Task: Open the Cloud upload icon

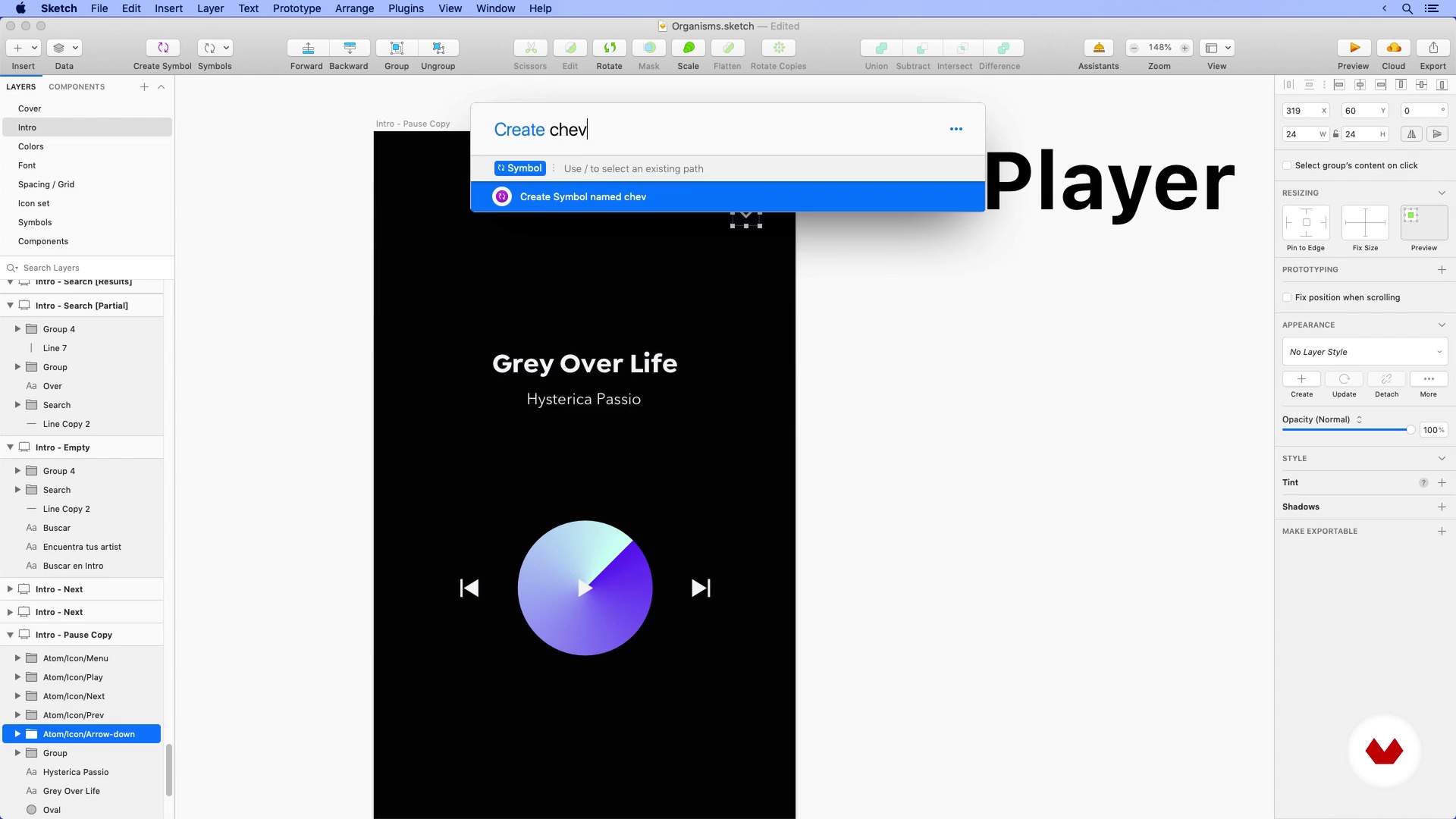Action: [1394, 48]
